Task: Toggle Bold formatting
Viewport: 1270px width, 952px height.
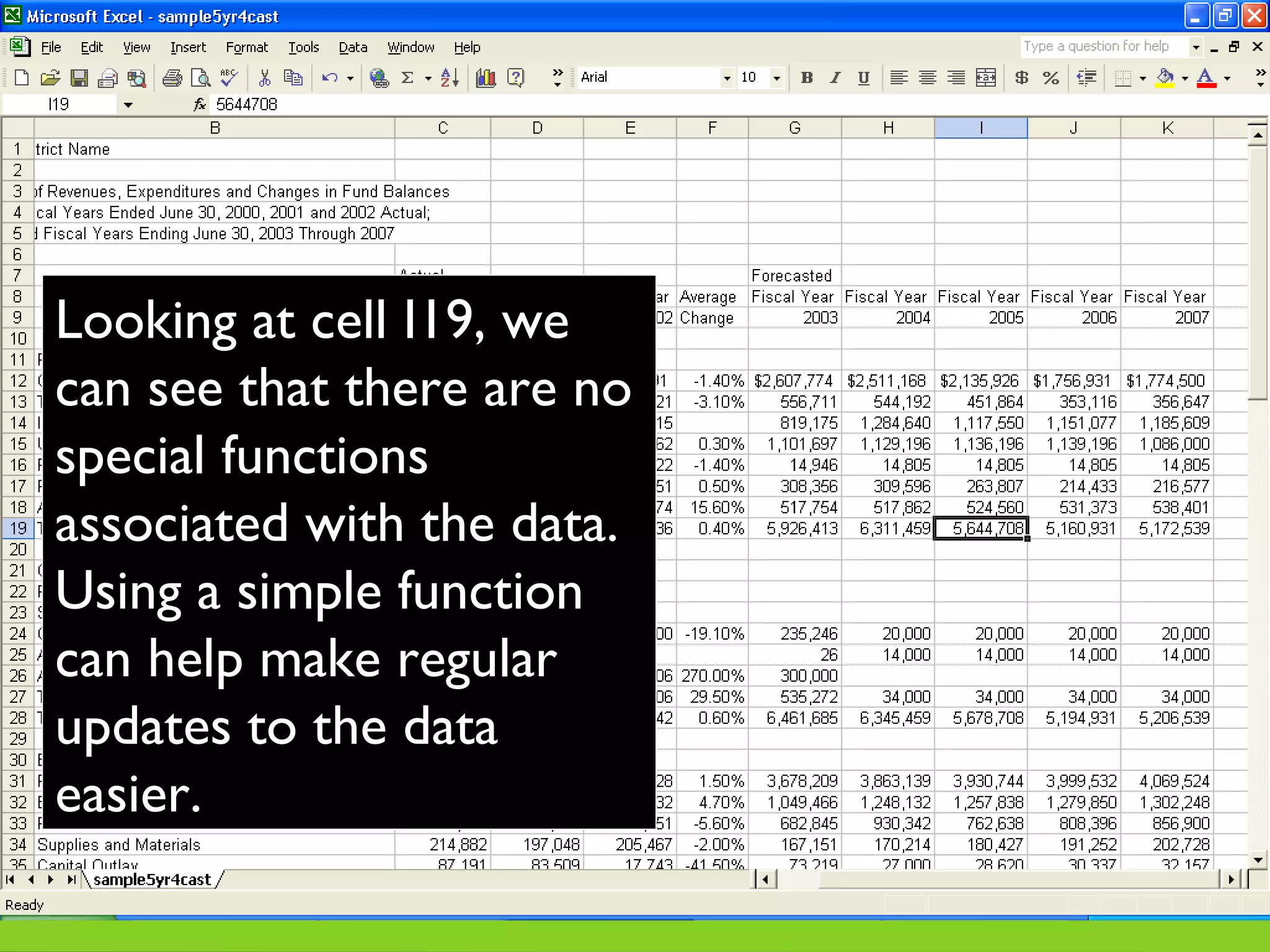Action: [x=807, y=77]
